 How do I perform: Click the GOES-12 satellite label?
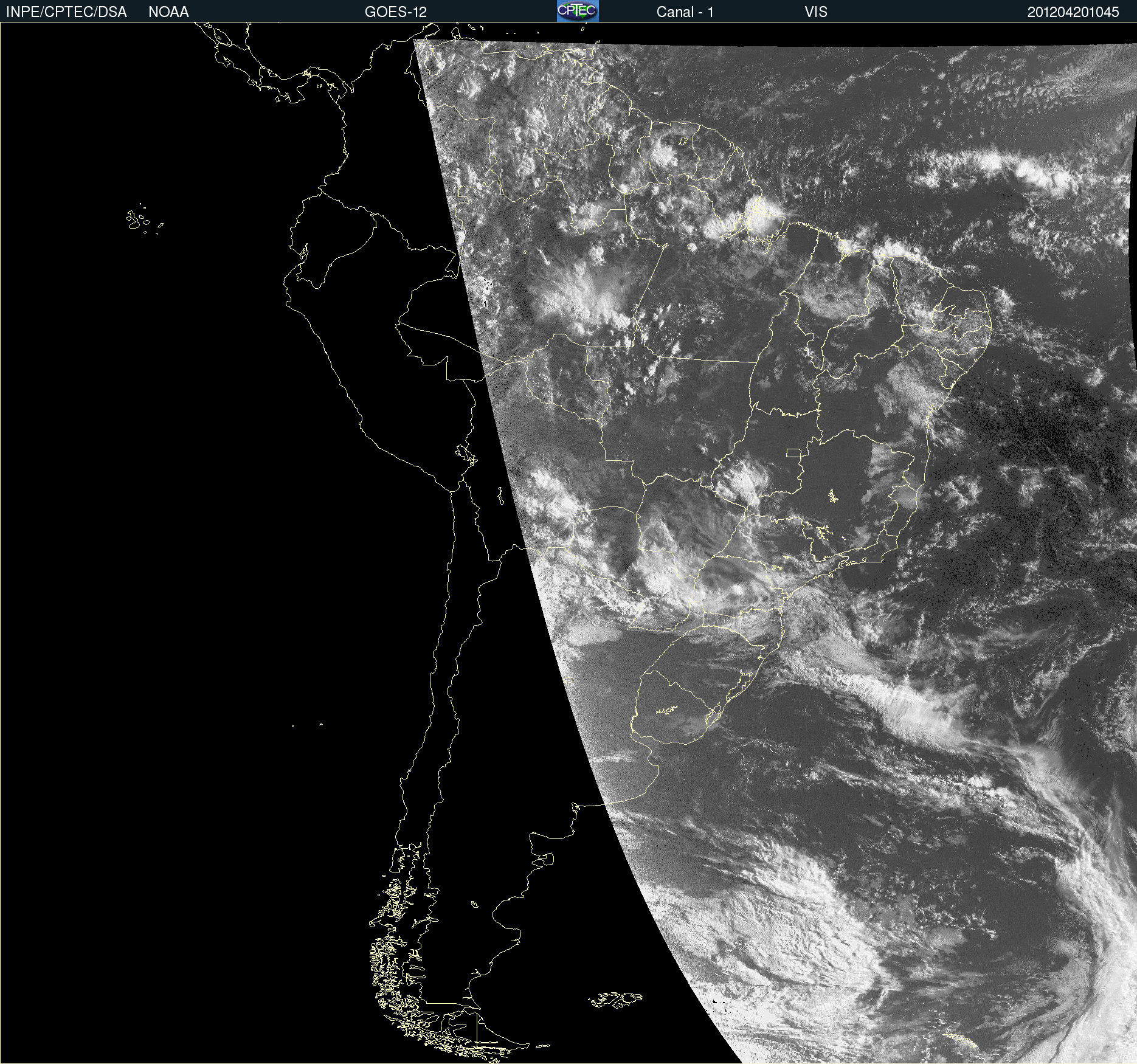click(396, 12)
